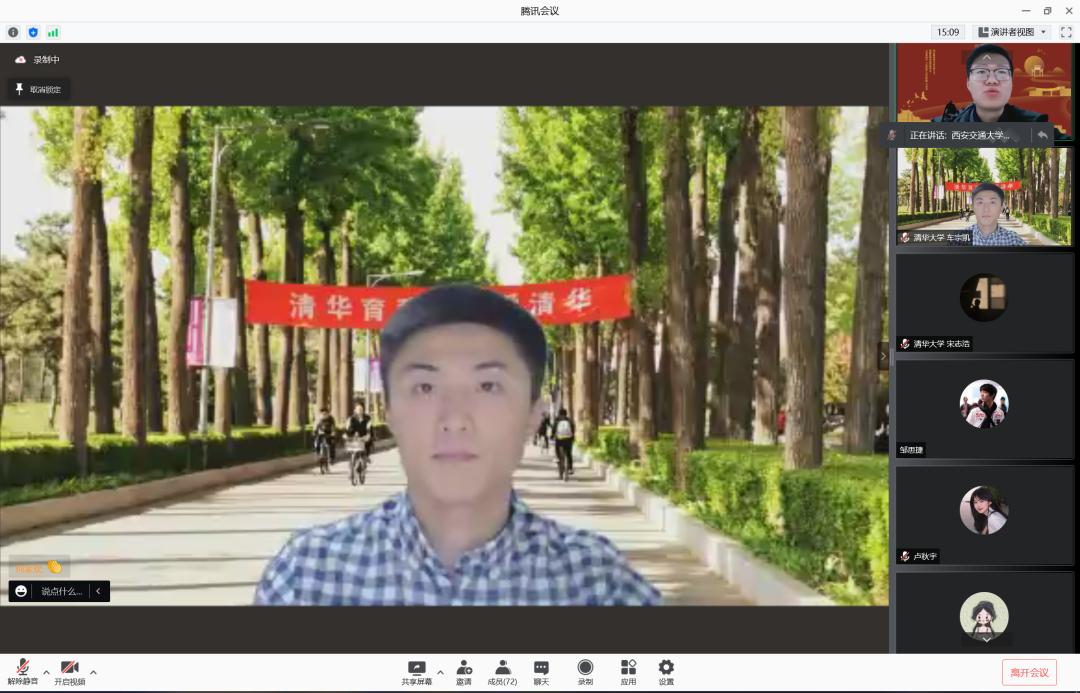Check the green network signal icon
The height and width of the screenshot is (693, 1080).
tap(53, 32)
